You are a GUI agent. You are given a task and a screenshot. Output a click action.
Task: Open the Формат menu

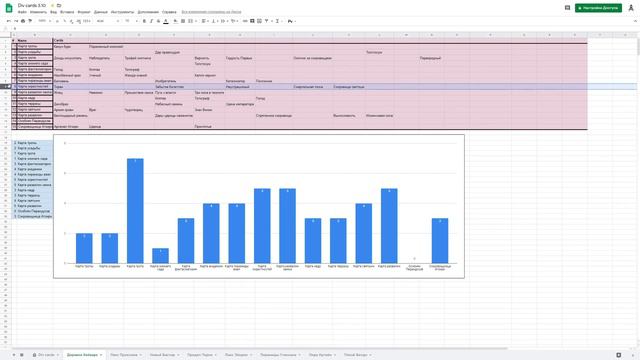tap(84, 12)
